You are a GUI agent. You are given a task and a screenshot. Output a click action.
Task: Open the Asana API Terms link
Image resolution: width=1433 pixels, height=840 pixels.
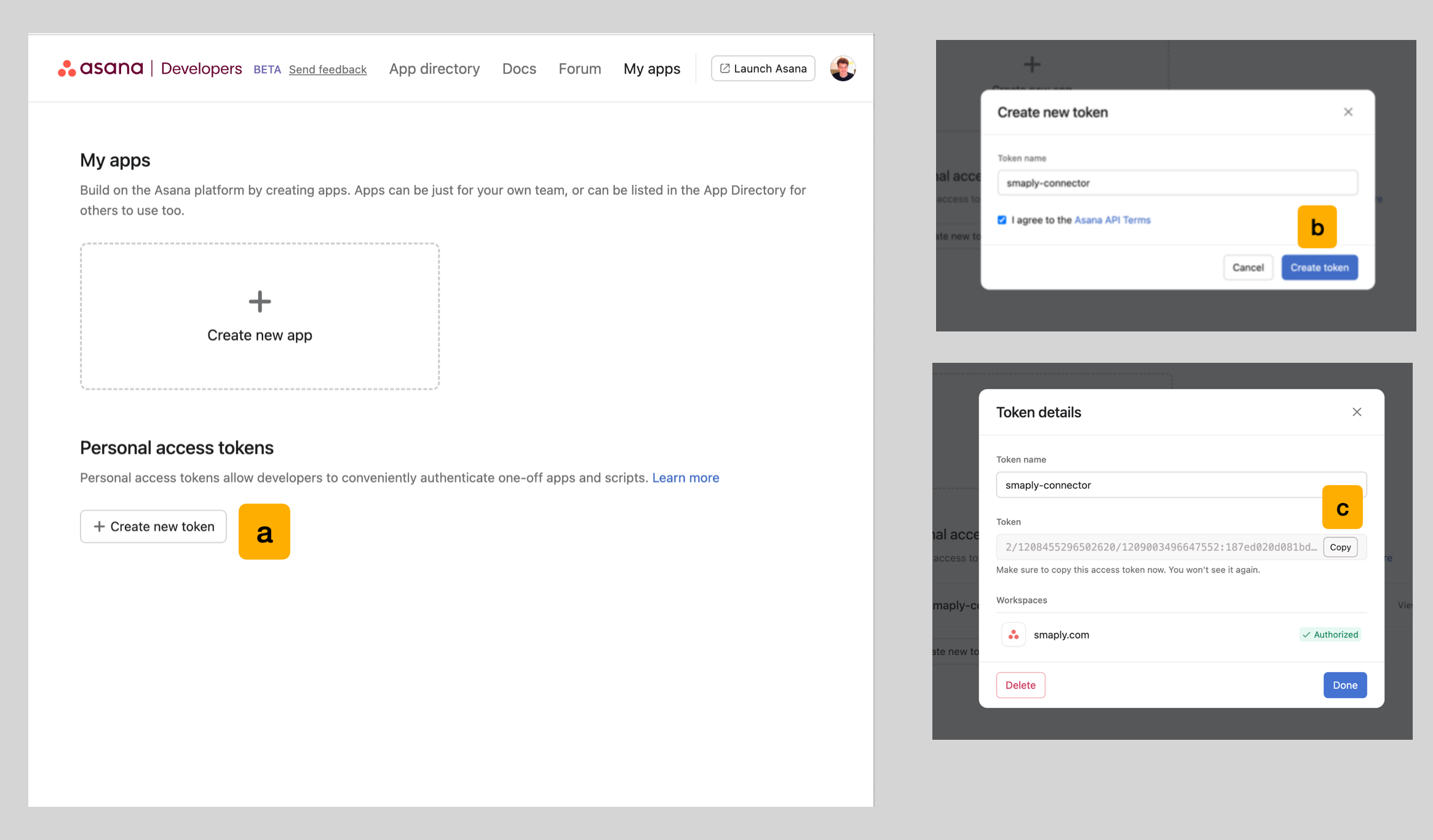[1112, 220]
